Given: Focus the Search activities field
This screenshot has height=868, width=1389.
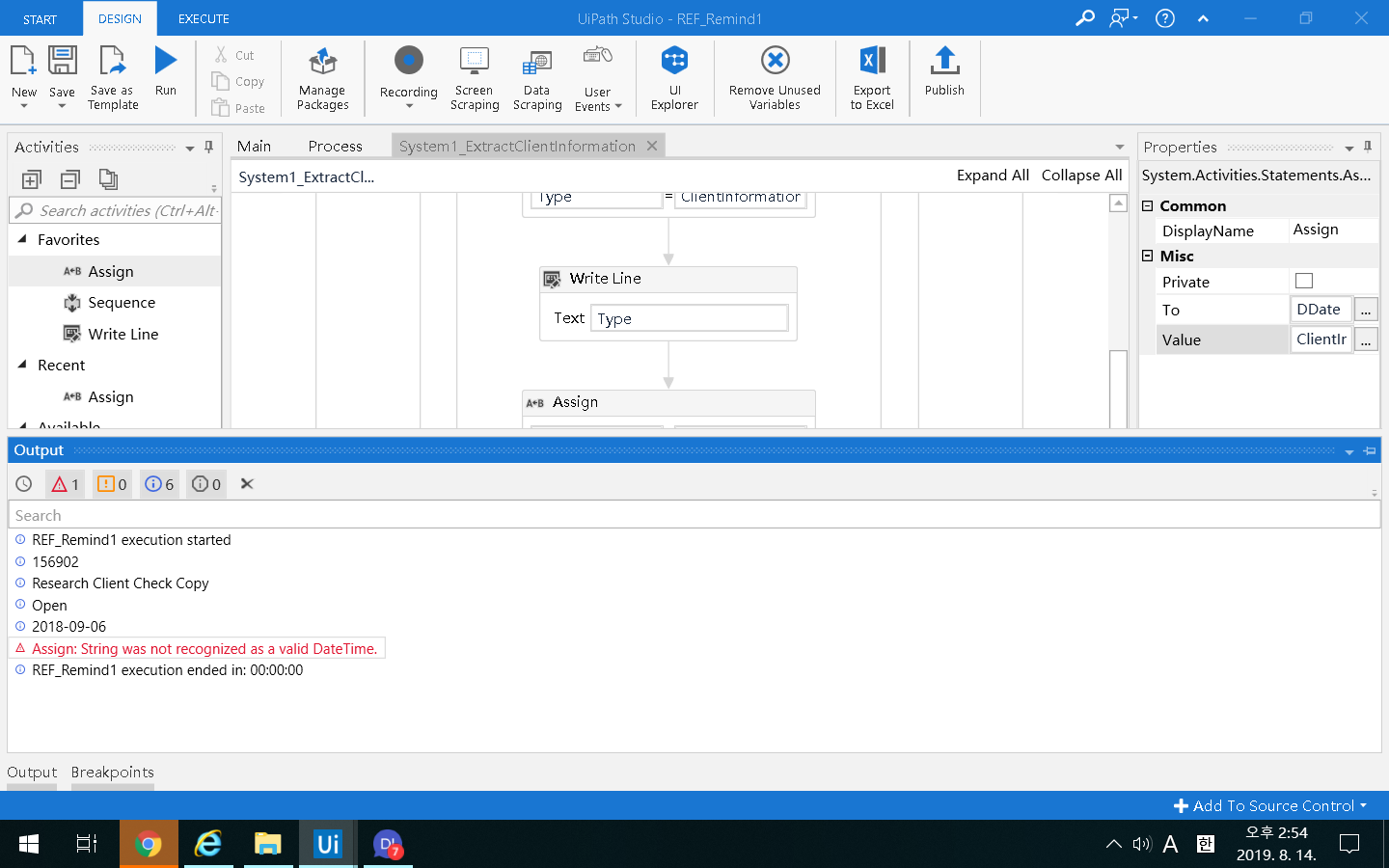Looking at the screenshot, I should coord(116,210).
